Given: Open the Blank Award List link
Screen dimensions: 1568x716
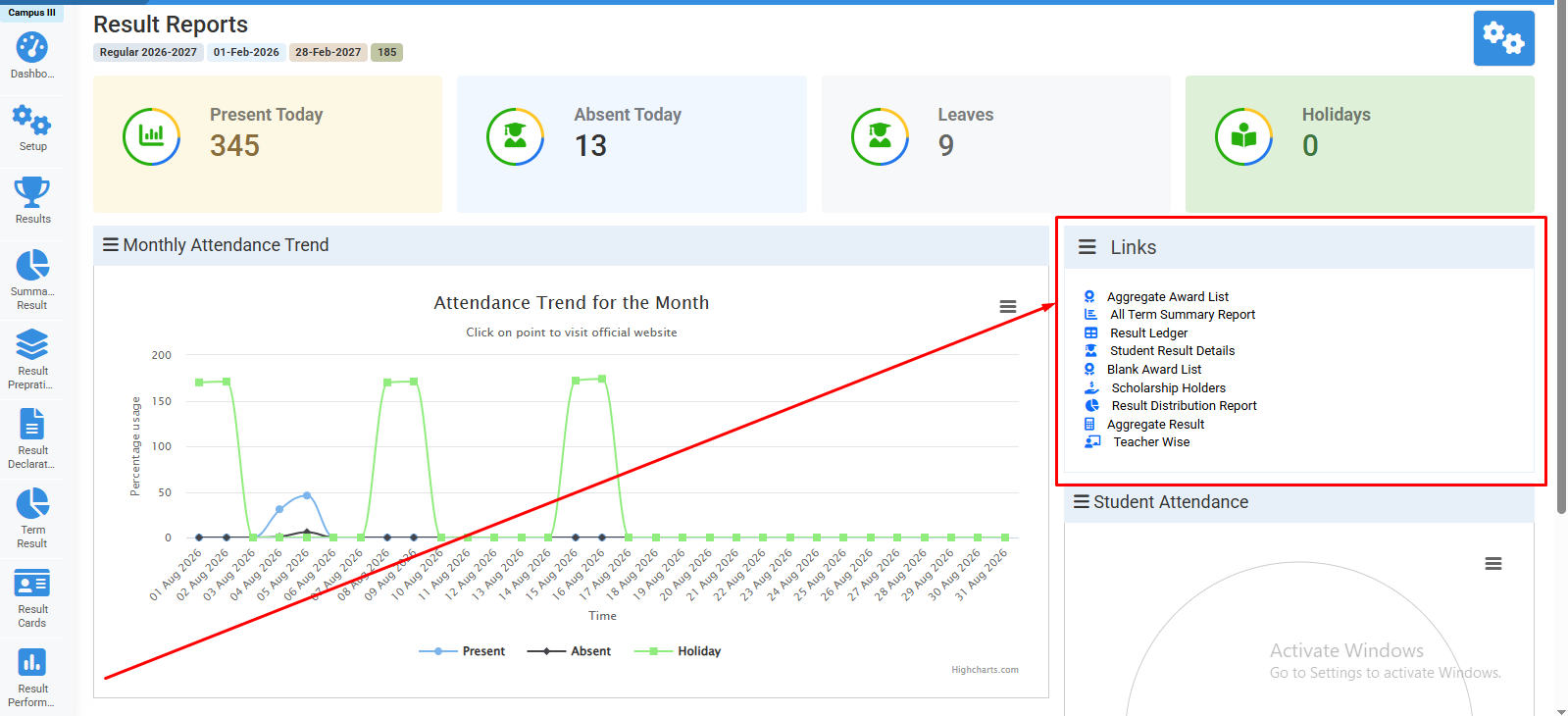Looking at the screenshot, I should point(1153,370).
